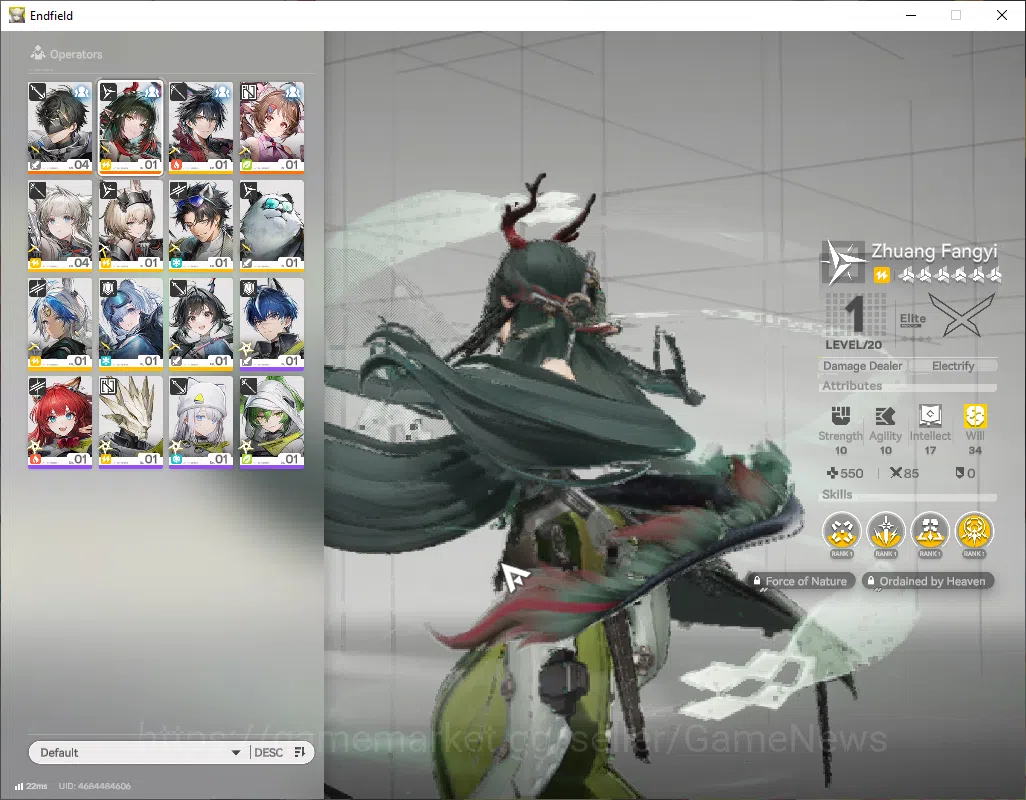The width and height of the screenshot is (1026, 800).
Task: Click the Intellect value 17
Action: [x=930, y=450]
